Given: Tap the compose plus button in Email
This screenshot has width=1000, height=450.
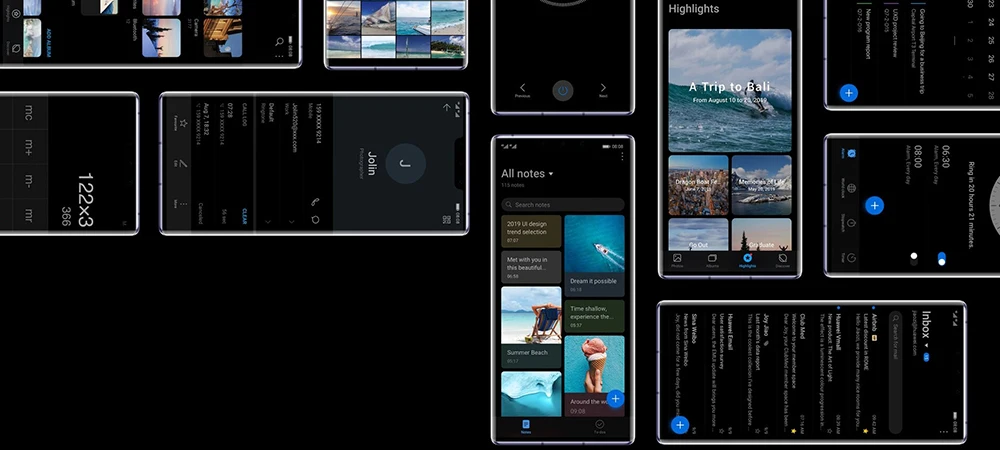Looking at the screenshot, I should (680, 425).
